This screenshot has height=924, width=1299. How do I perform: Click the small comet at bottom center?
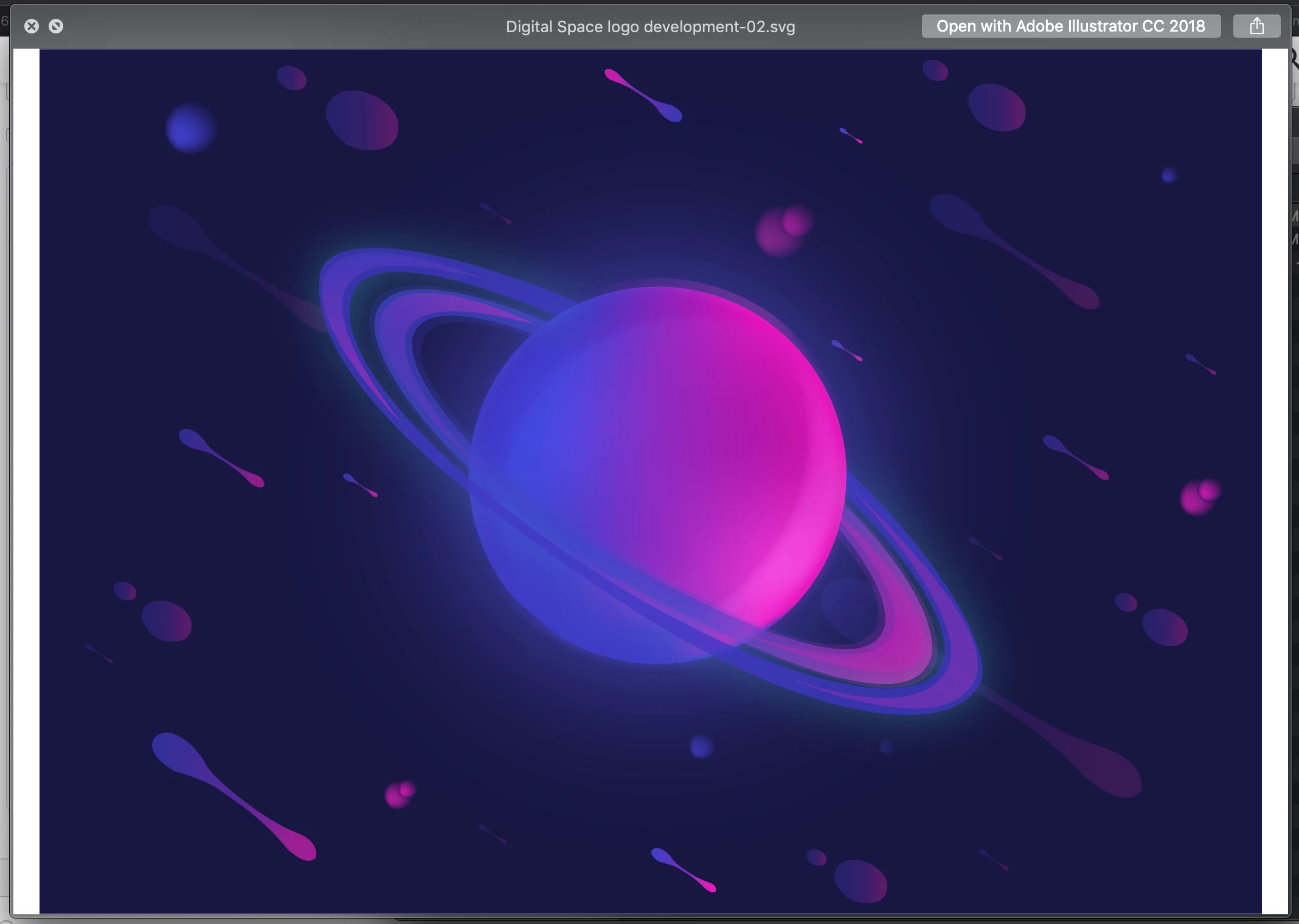[x=683, y=869]
